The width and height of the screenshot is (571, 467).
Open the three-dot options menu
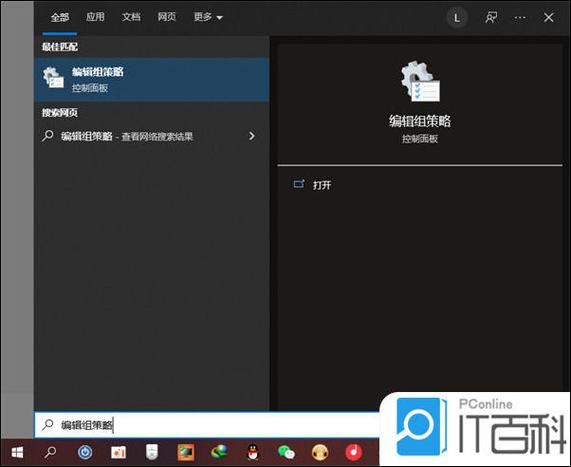pos(520,17)
